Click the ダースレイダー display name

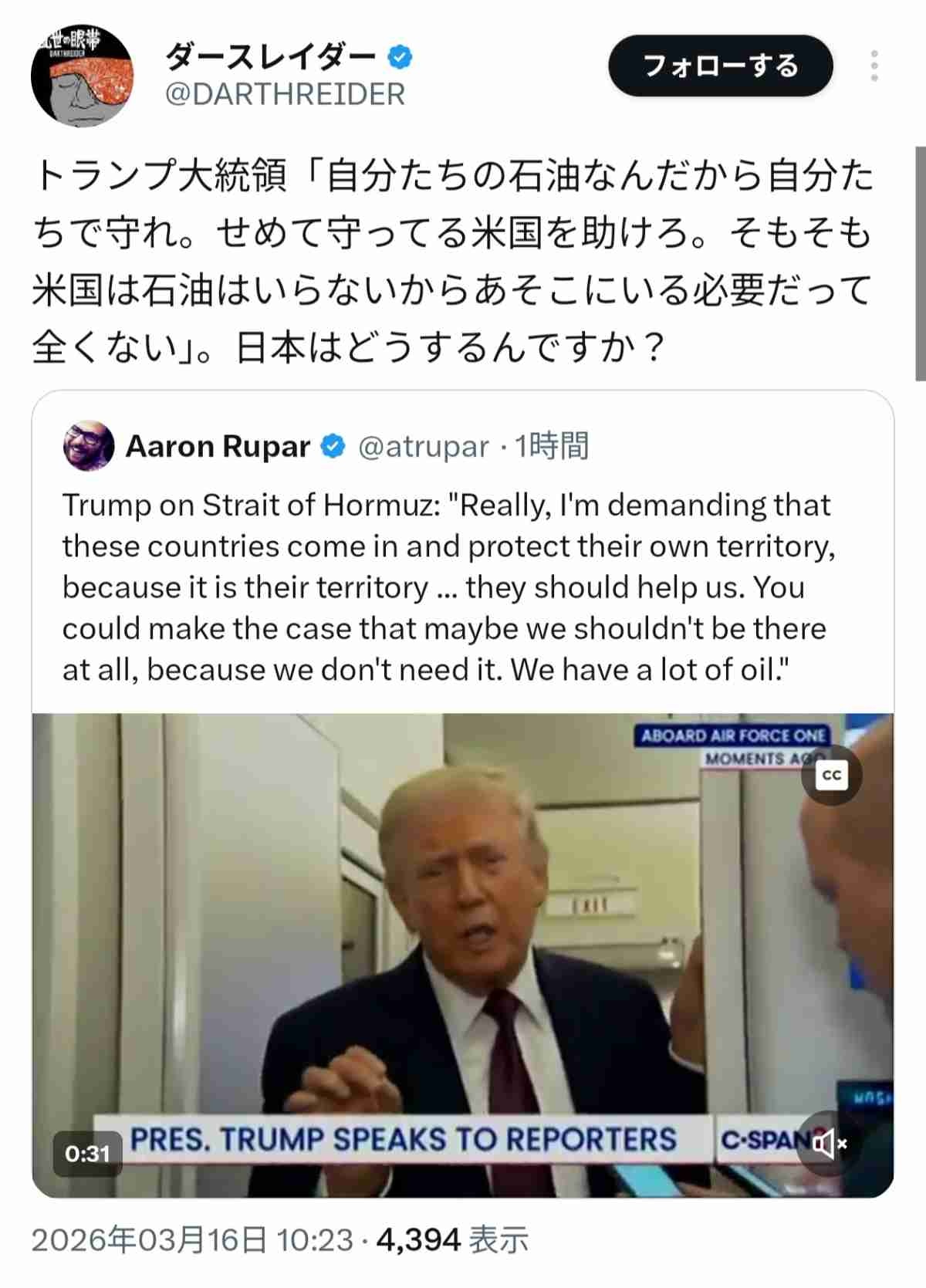click(271, 56)
